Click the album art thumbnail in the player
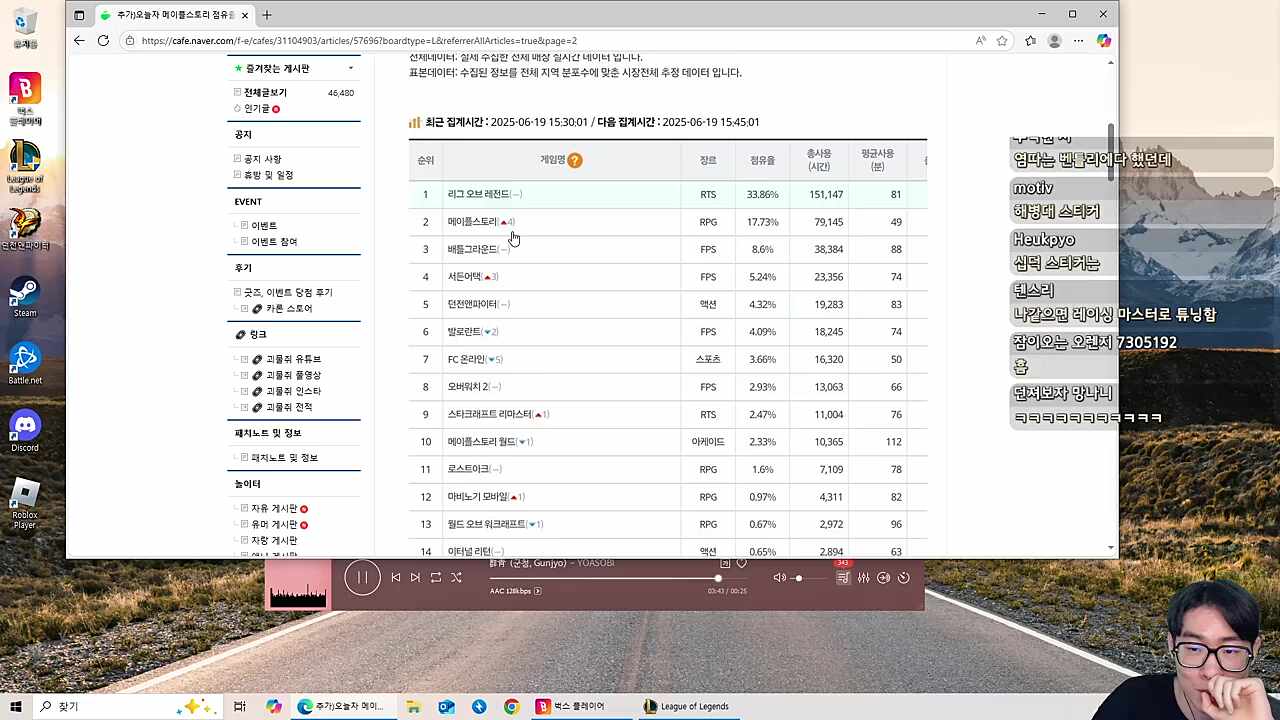 coord(298,584)
